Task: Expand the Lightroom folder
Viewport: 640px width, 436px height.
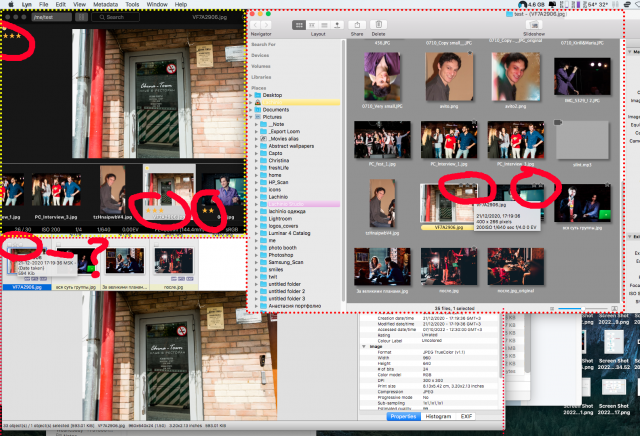Action: point(257,219)
